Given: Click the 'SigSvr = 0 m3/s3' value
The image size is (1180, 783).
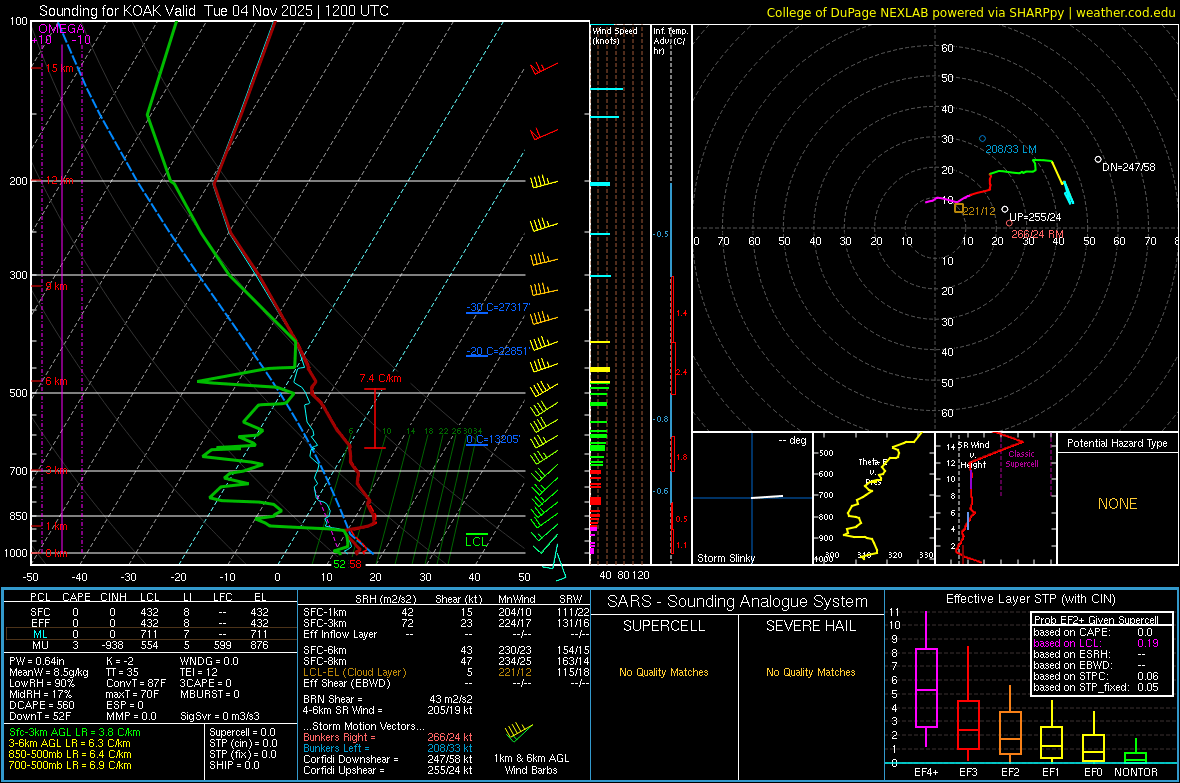Looking at the screenshot, I should pyautogui.click(x=220, y=717).
